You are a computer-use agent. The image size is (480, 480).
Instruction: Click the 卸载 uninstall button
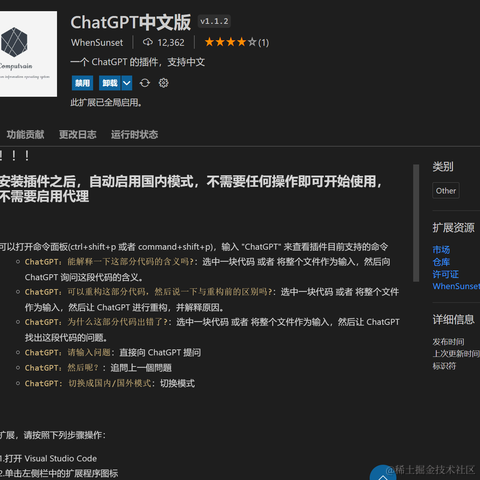[110, 83]
